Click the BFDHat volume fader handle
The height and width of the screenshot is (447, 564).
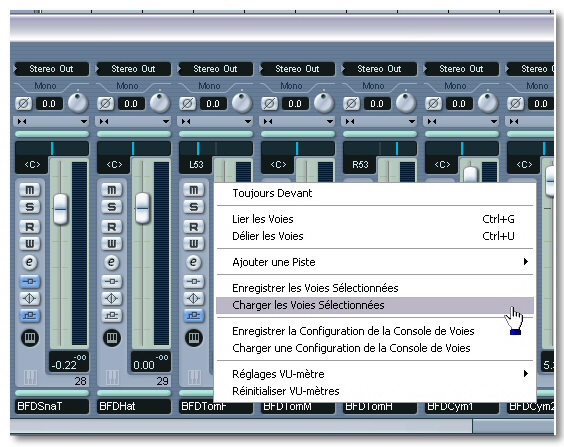142,208
